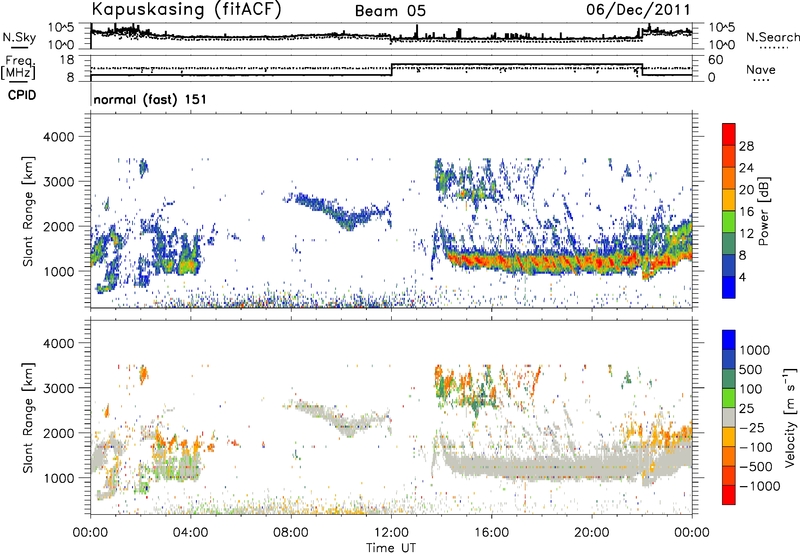
Task: Click the '3000' tick on the velocity panel axis
Action: (58, 388)
